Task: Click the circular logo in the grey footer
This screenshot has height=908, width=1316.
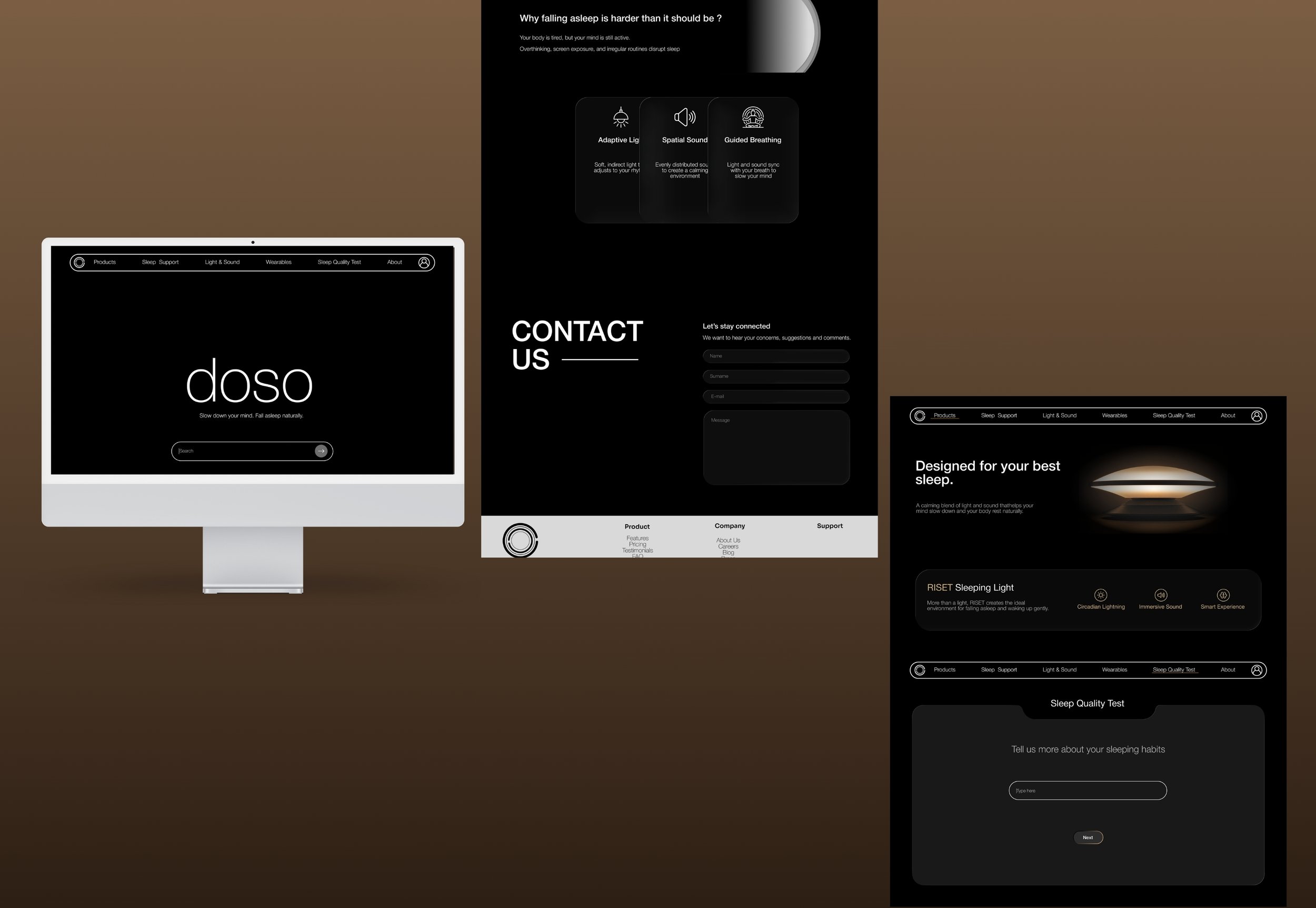Action: point(520,540)
